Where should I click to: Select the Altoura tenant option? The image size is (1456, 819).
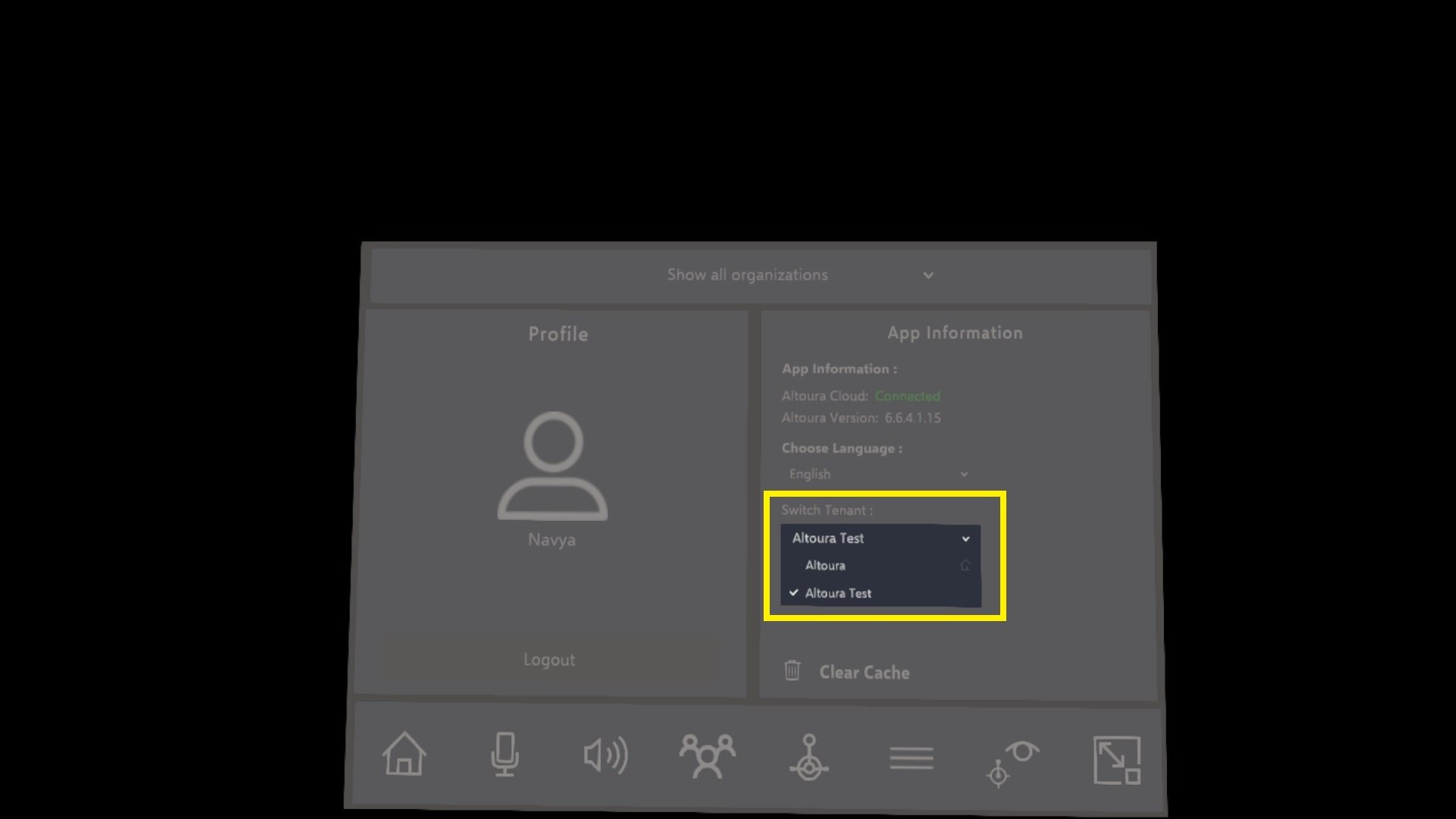[x=880, y=566]
